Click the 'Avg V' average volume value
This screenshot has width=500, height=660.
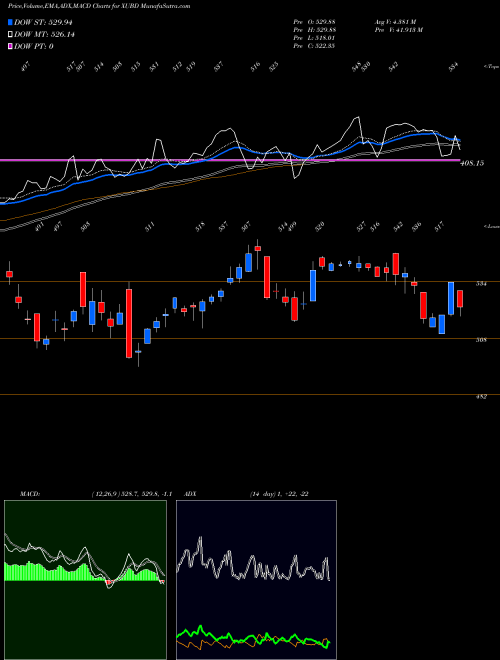[395, 22]
